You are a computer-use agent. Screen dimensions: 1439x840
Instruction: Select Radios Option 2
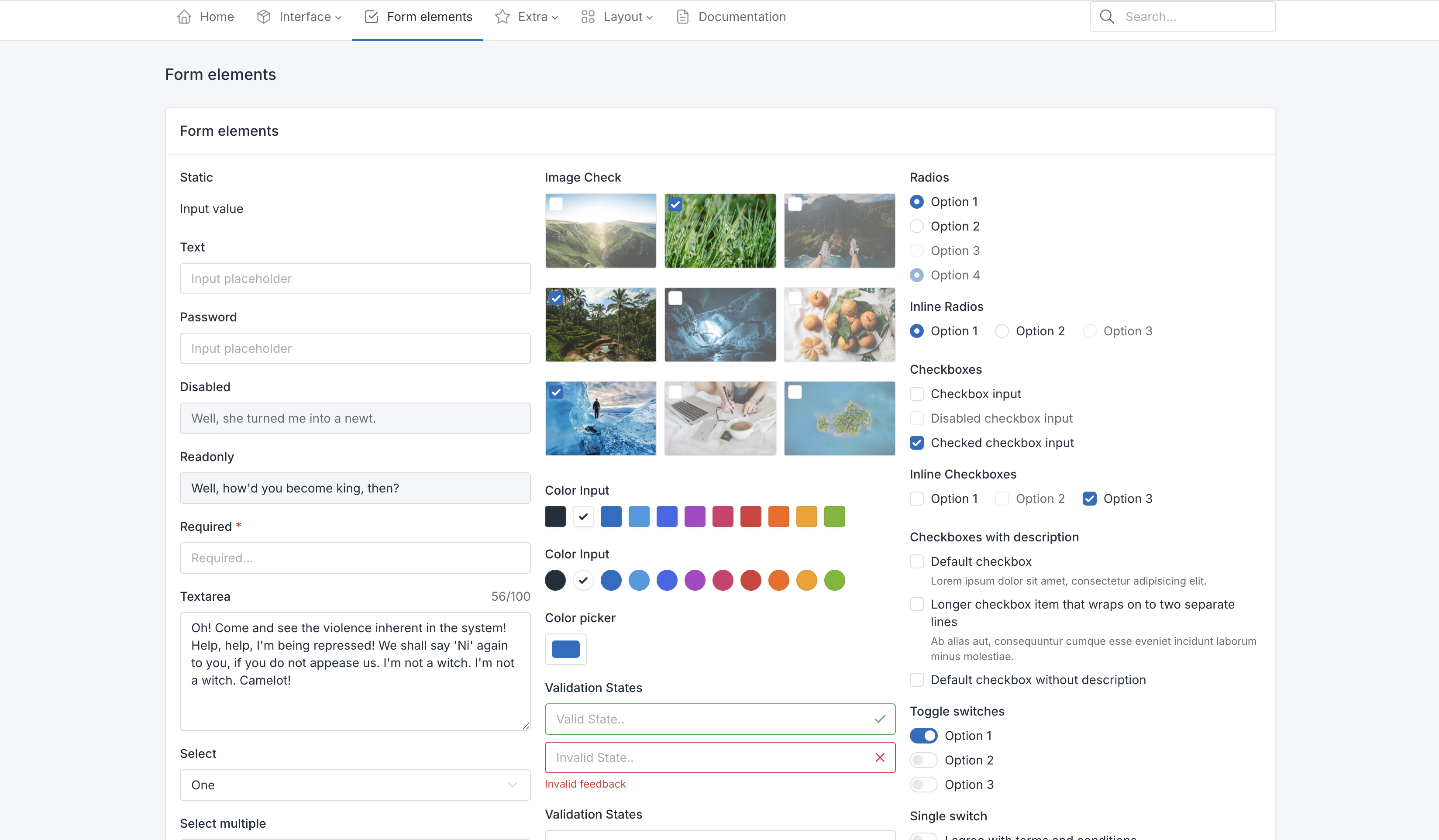coord(916,226)
